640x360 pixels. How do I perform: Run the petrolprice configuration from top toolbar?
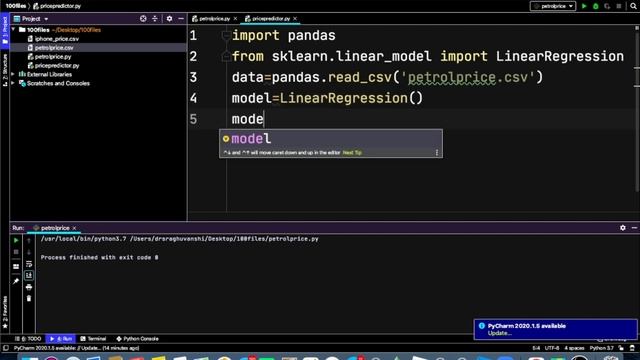click(584, 6)
